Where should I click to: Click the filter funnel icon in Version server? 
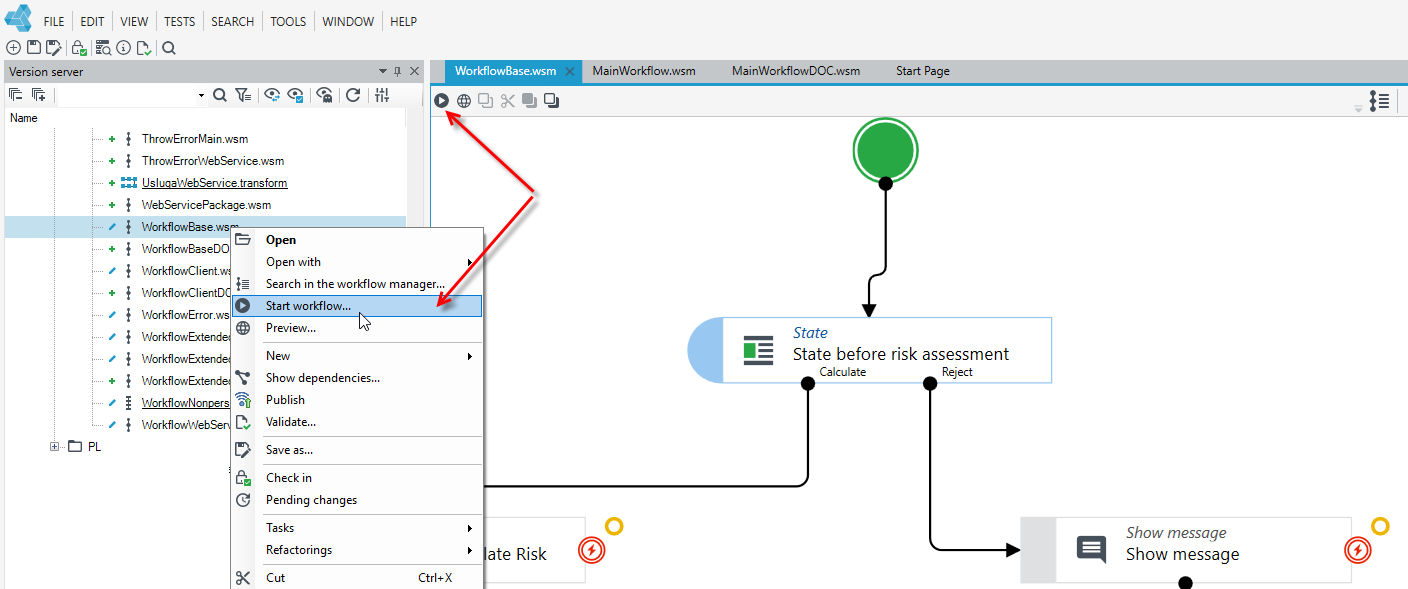tap(243, 95)
